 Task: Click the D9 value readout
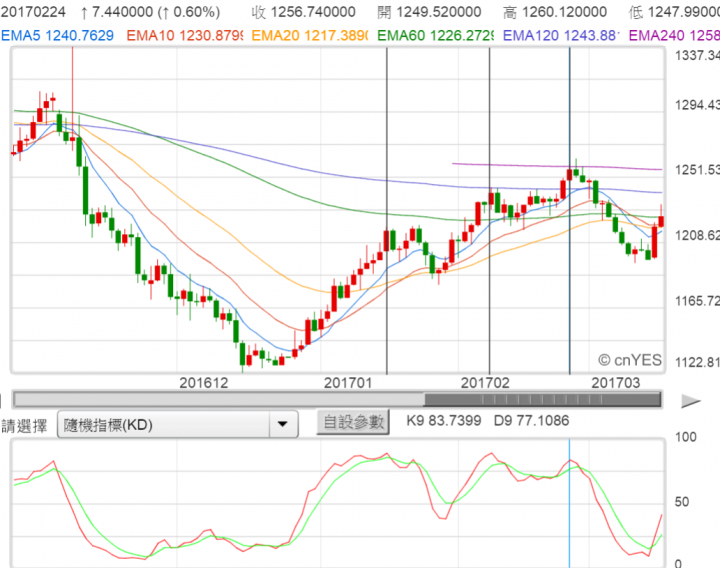(x=531, y=421)
